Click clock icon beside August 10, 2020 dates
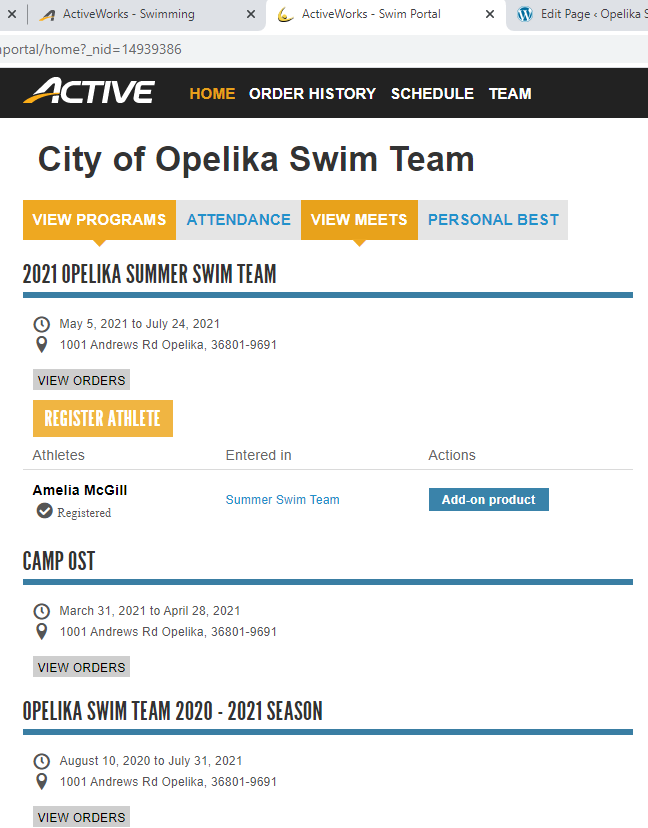 [42, 761]
